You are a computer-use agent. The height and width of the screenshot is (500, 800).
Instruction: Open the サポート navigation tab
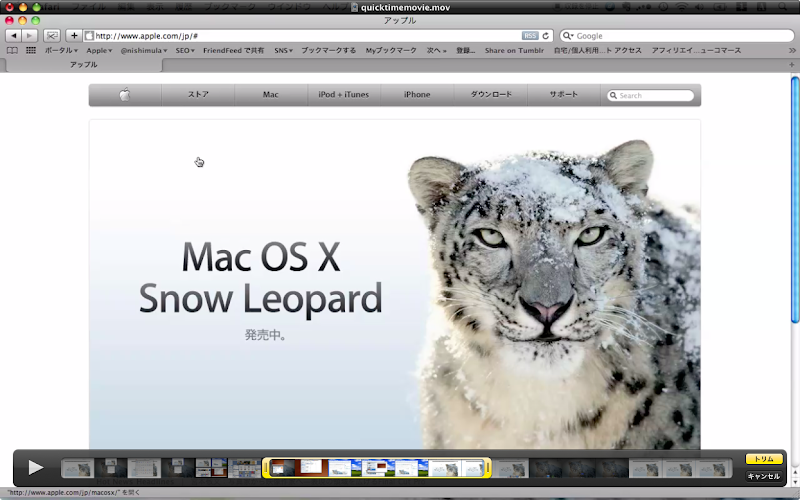[x=563, y=94]
